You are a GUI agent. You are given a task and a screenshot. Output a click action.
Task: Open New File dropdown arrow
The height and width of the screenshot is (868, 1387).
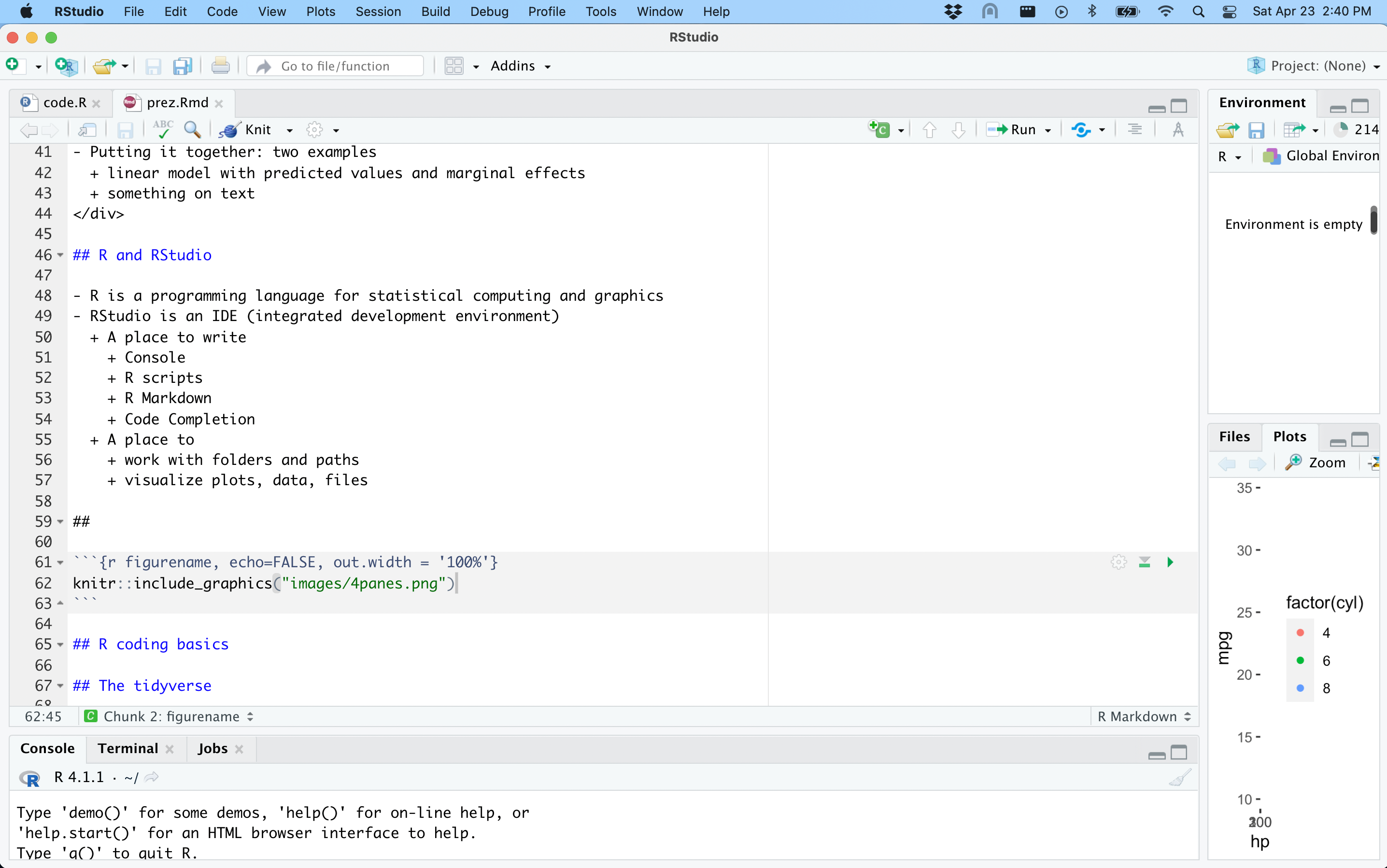pyautogui.click(x=39, y=67)
